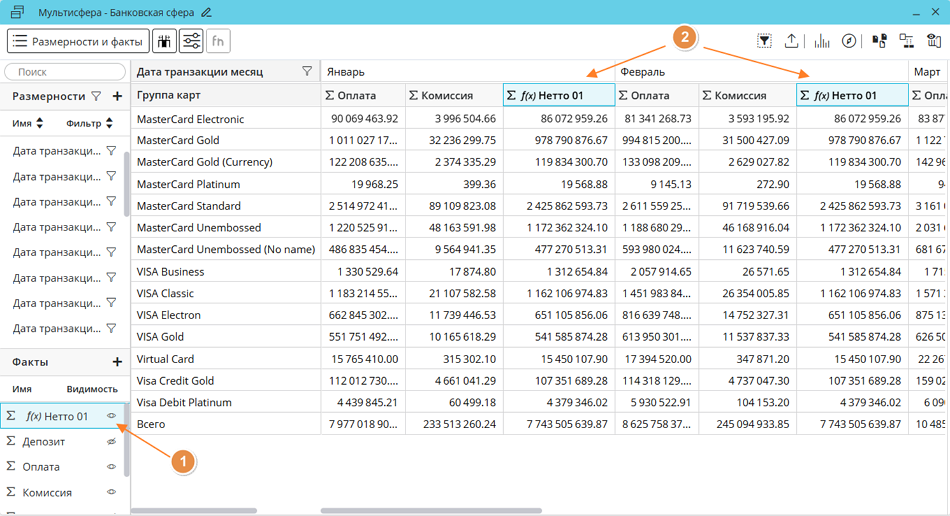Click the hierarchy tree icon in the toolbar
The height and width of the screenshot is (516, 950).
[x=906, y=41]
